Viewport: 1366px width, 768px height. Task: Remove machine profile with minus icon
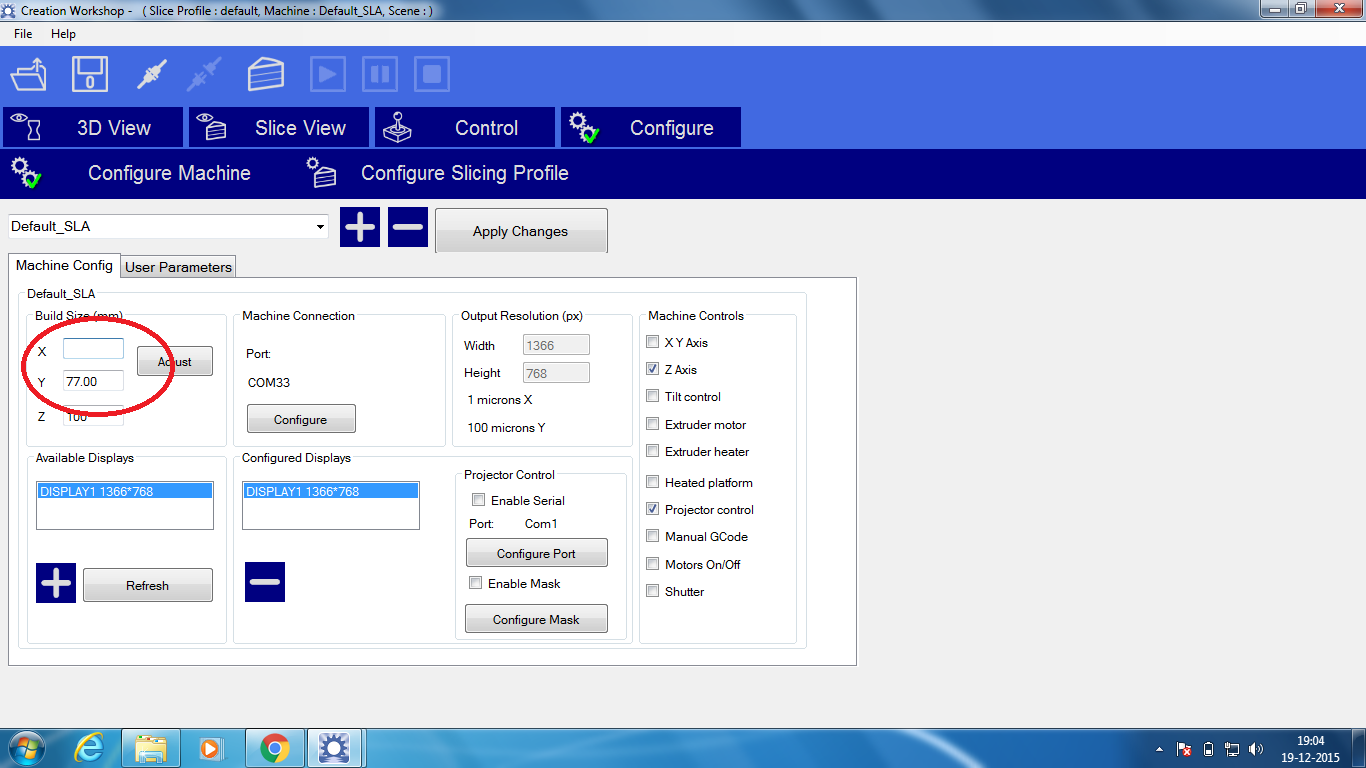(408, 227)
